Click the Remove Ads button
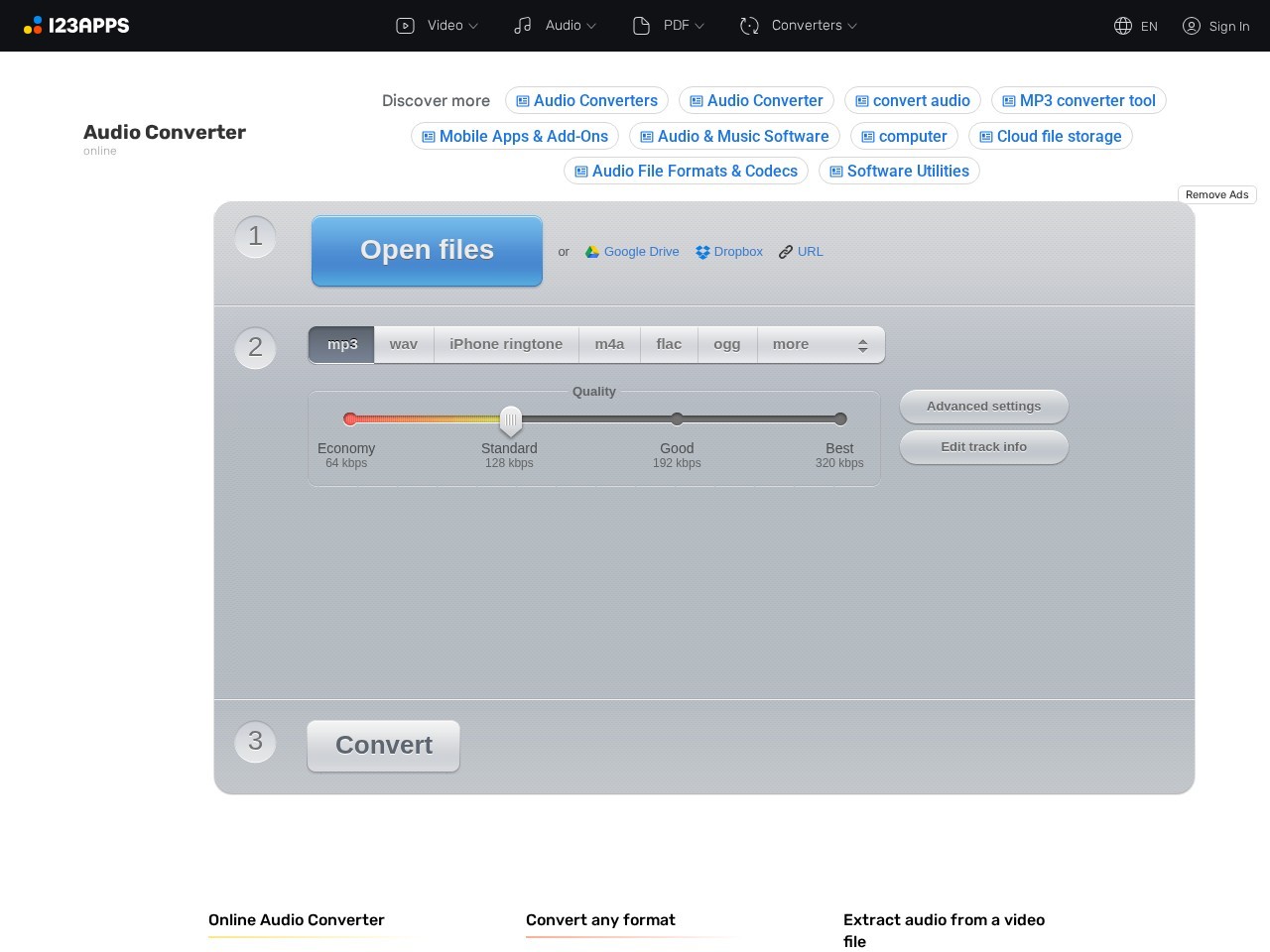This screenshot has height=952, width=1270. coord(1217,194)
